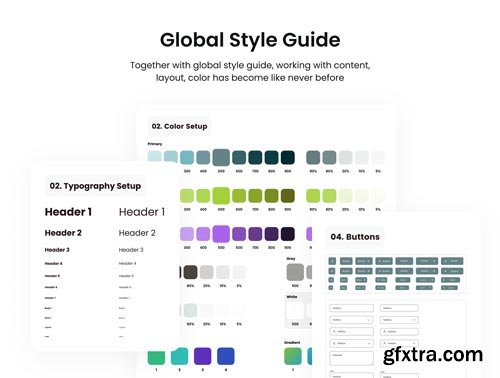The image size is (500, 378).
Task: Select the near-black purple 900 swatch
Action: 288,234
